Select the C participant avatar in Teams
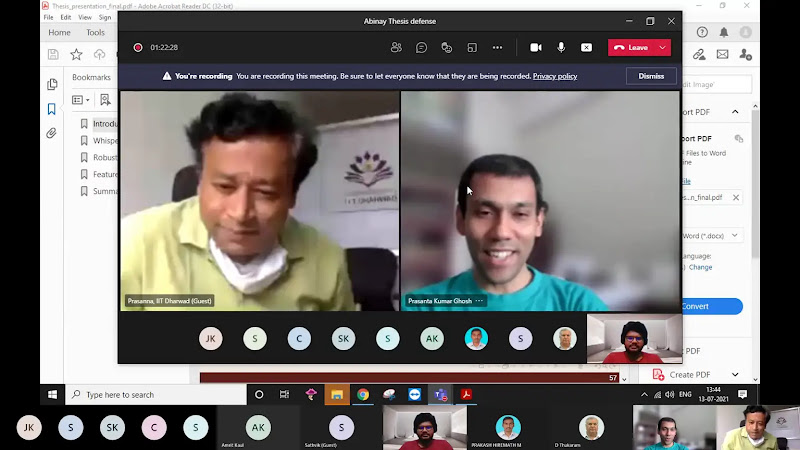Image resolution: width=800 pixels, height=450 pixels. pos(299,338)
